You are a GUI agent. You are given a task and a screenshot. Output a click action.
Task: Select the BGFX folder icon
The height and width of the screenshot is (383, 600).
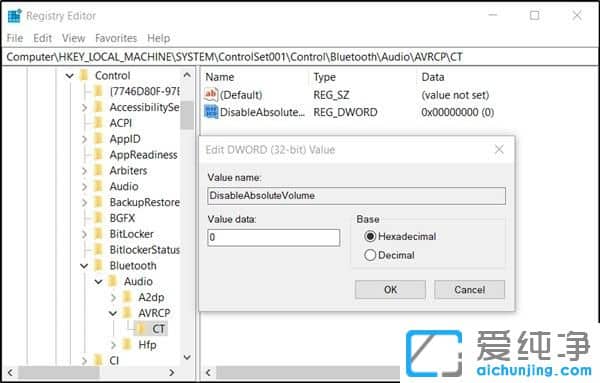pos(99,218)
